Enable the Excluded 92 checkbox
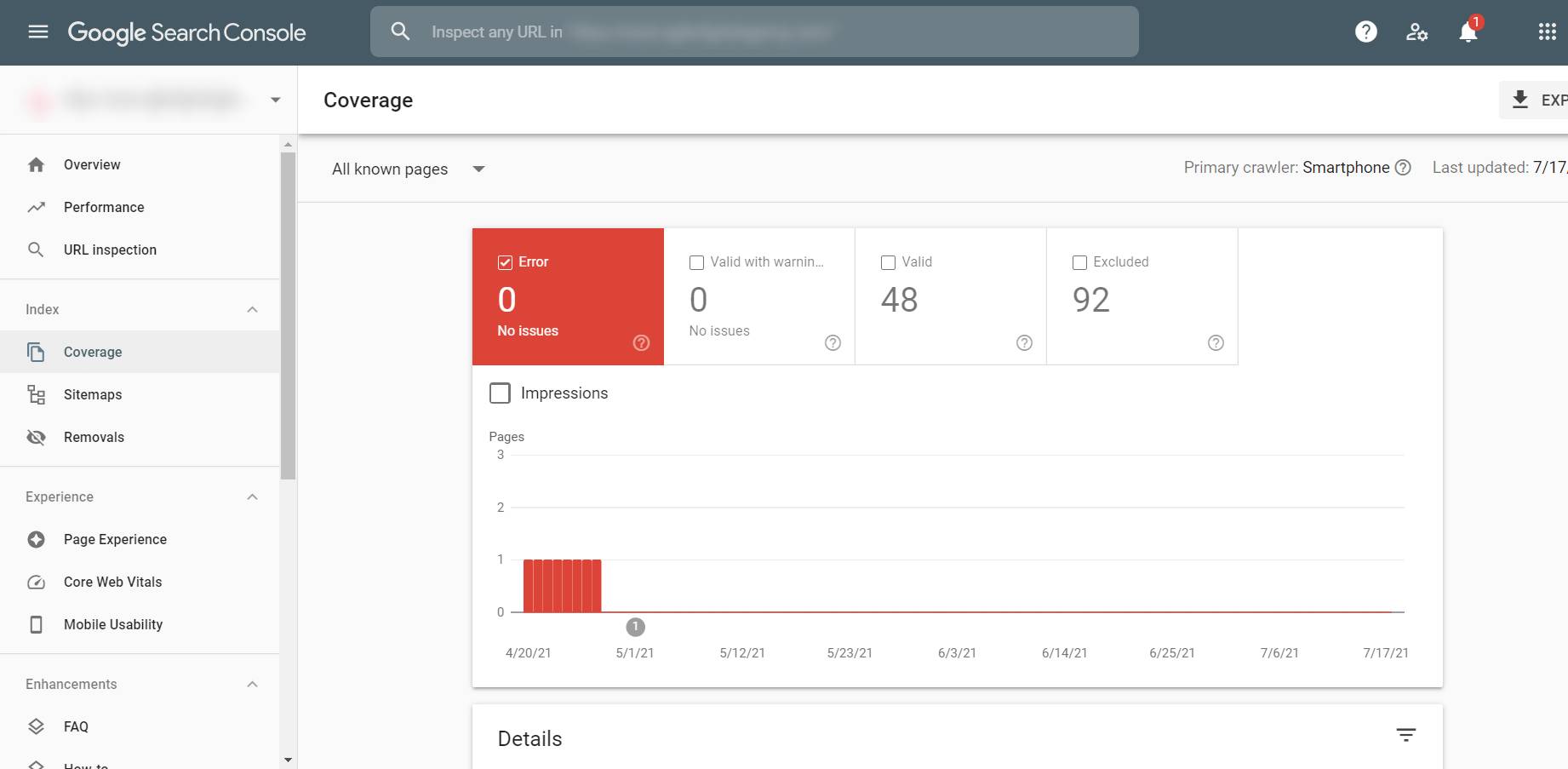 click(1079, 262)
